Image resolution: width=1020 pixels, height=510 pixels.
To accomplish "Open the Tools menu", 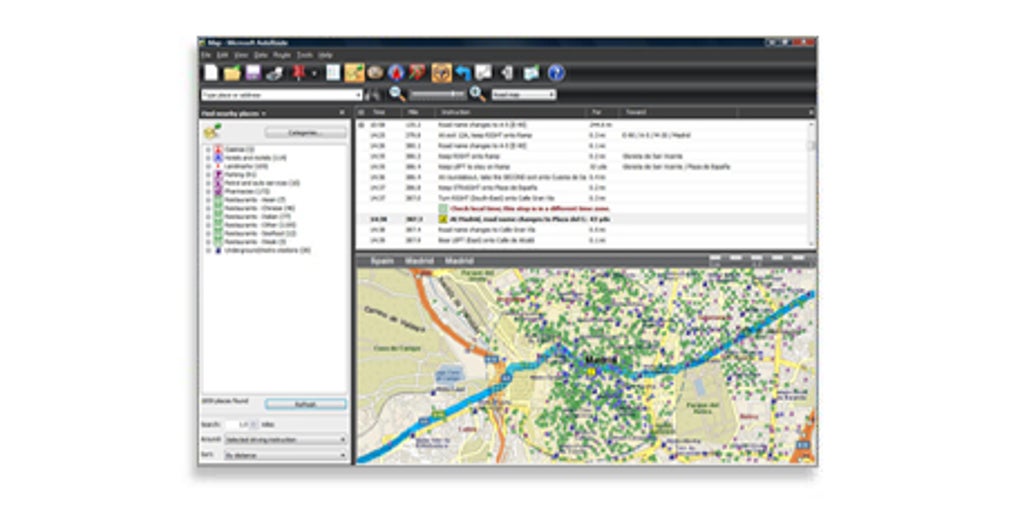I will coord(304,55).
